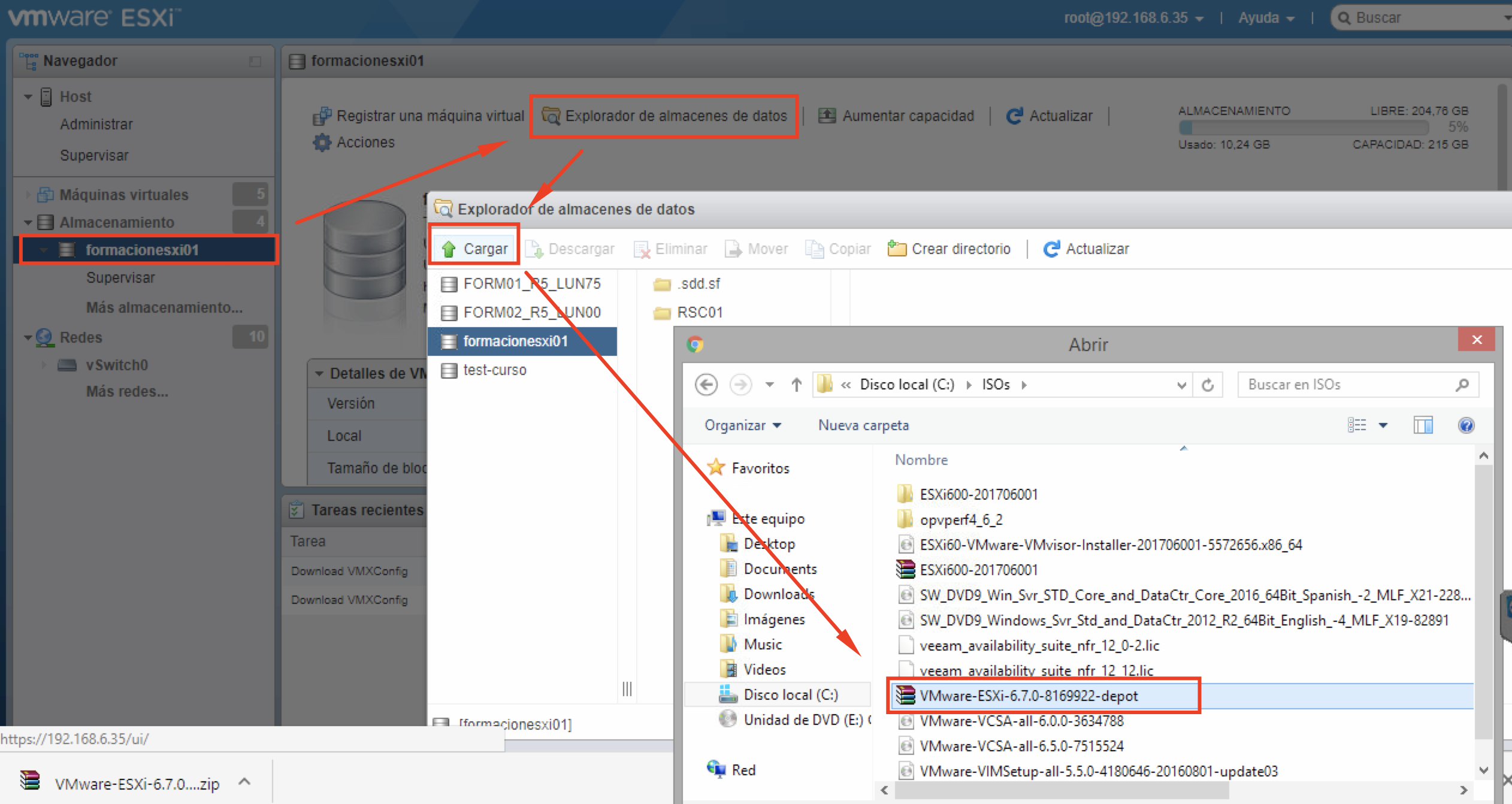Select Favoritos in Abrir sidebar
This screenshot has width=1512, height=804.
749,468
